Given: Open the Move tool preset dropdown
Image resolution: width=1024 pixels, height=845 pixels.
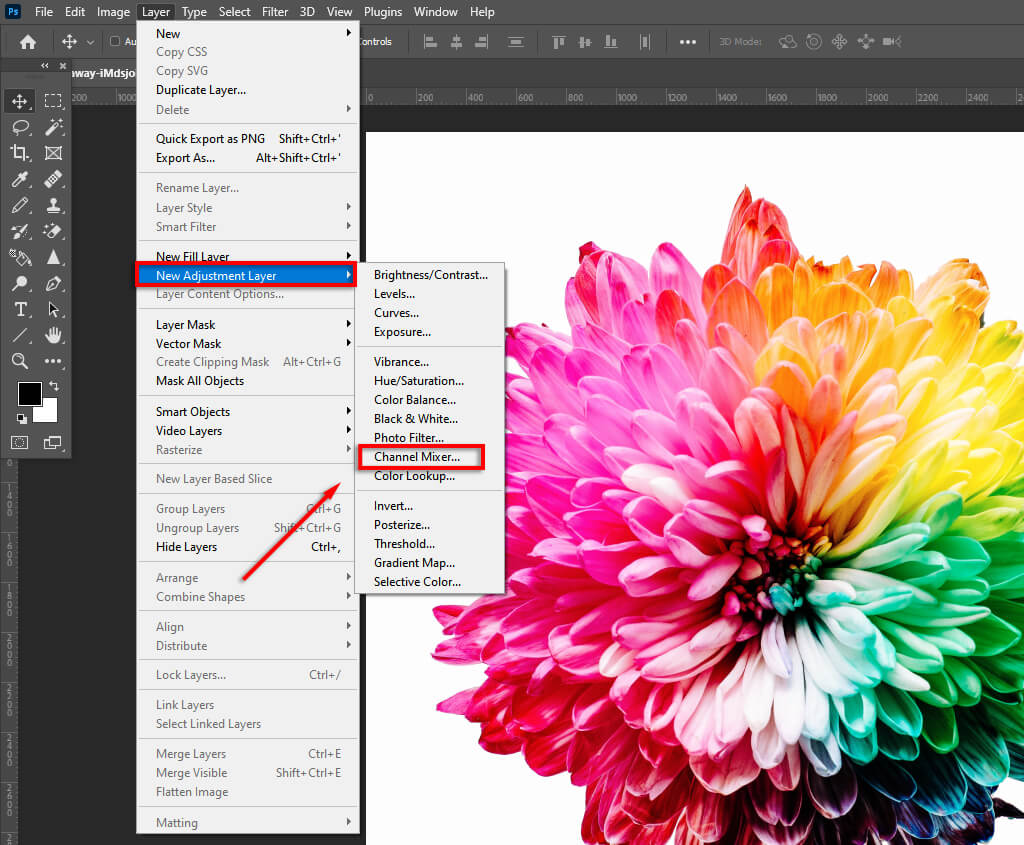Looking at the screenshot, I should click(x=91, y=42).
